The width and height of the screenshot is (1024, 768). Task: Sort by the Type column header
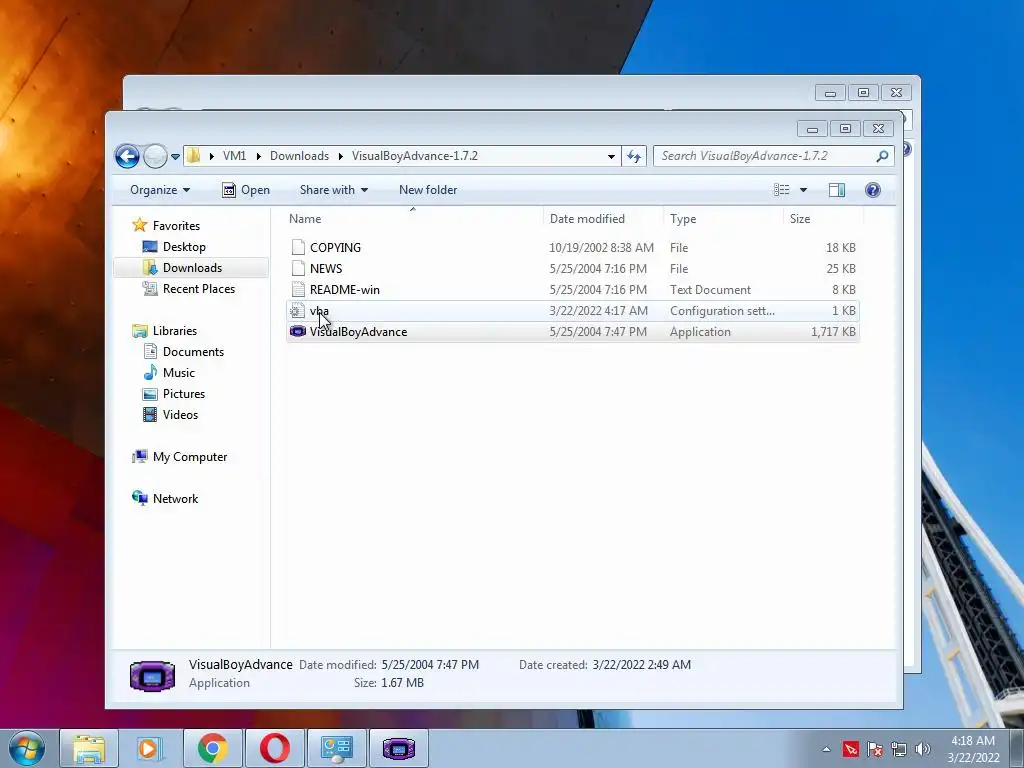tap(722, 219)
